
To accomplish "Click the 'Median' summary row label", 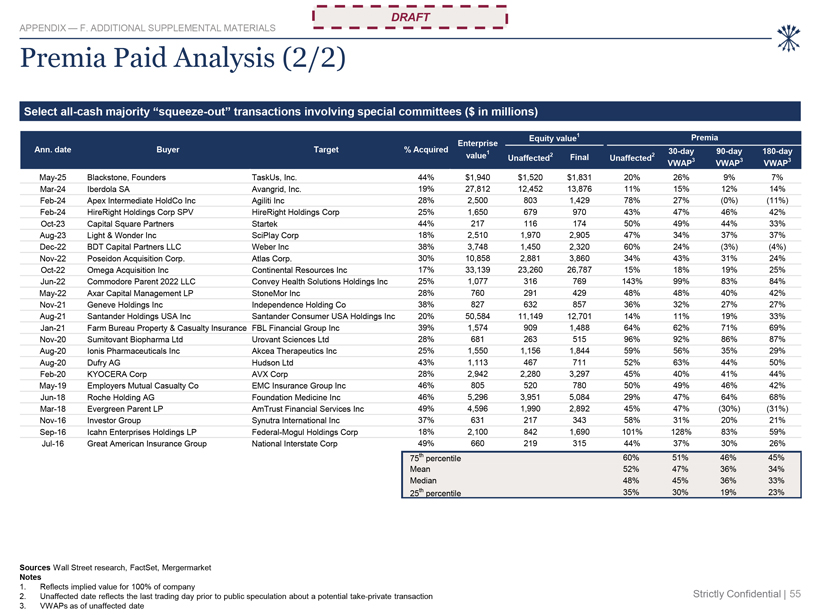I will pos(423,481).
